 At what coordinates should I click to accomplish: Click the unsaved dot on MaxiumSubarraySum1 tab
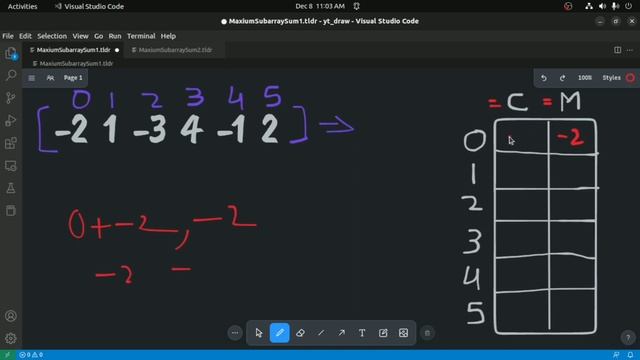click(x=117, y=50)
